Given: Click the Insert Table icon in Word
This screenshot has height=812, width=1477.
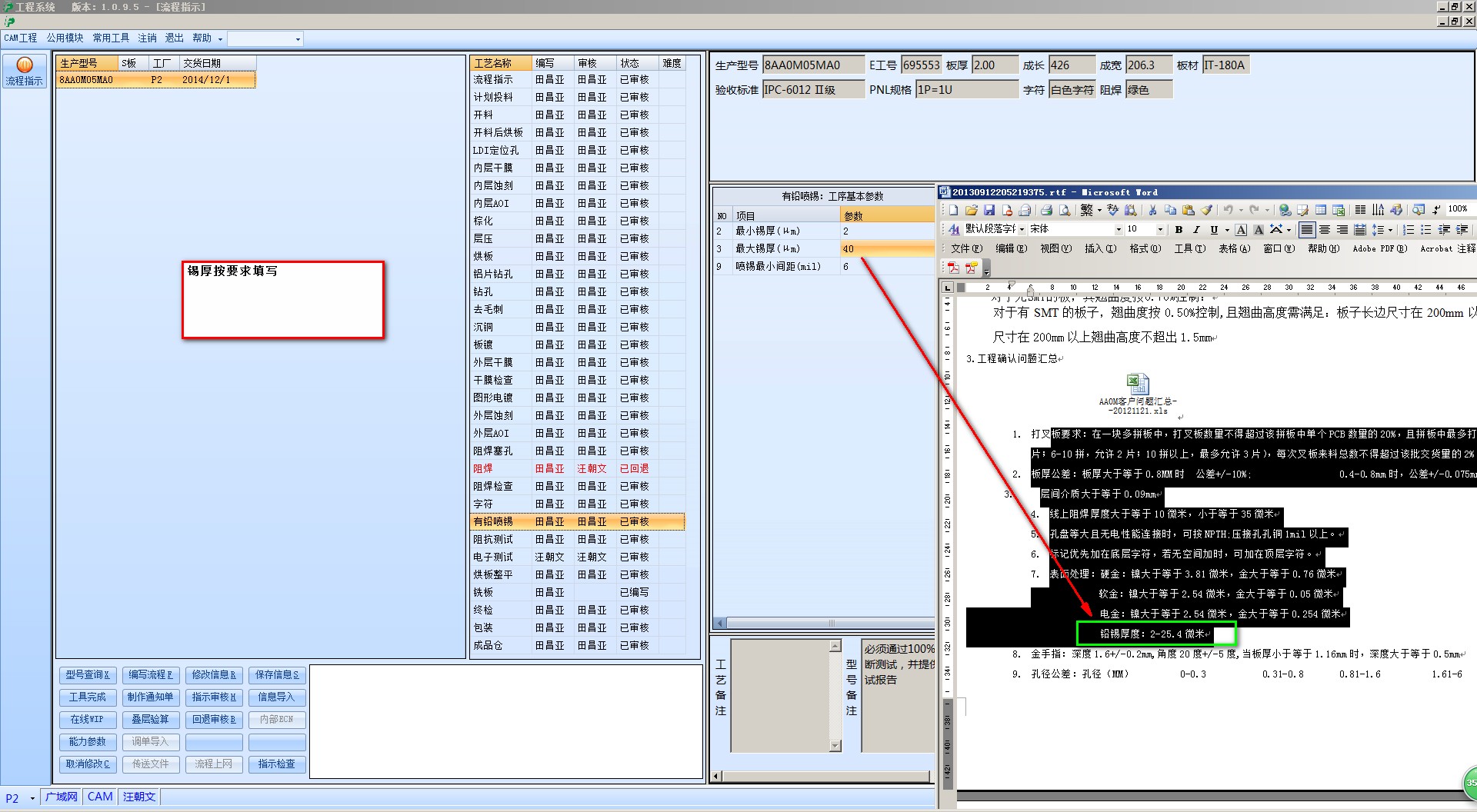Looking at the screenshot, I should 1321,210.
